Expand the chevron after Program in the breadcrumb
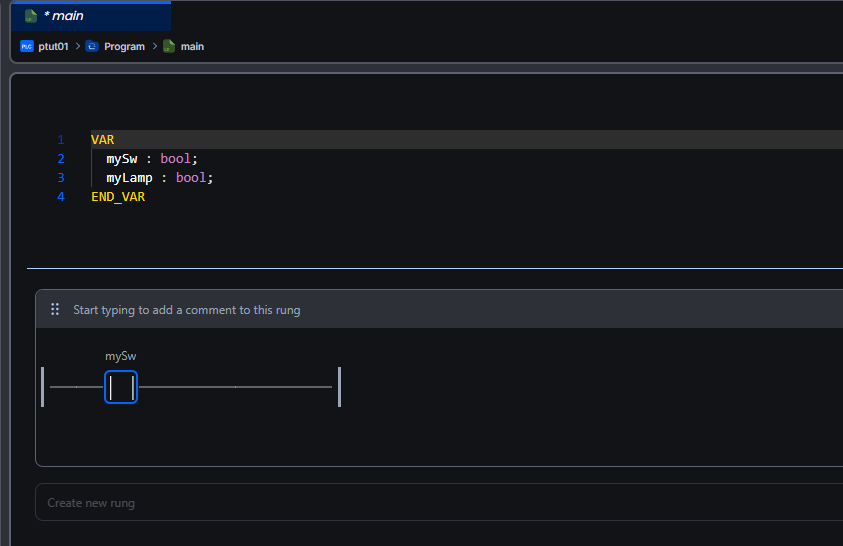 tap(155, 46)
